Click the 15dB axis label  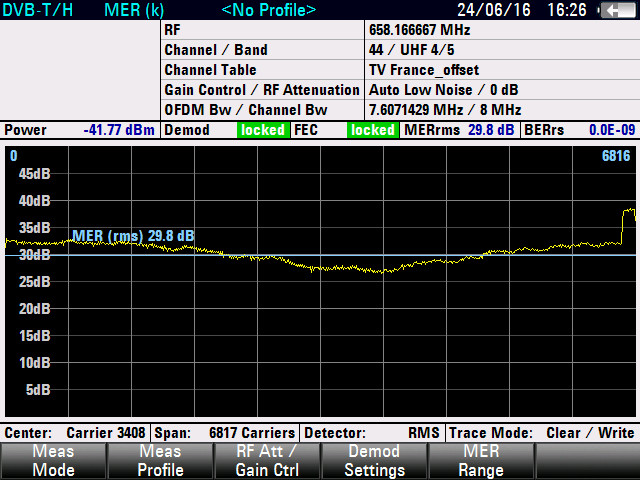click(x=34, y=336)
